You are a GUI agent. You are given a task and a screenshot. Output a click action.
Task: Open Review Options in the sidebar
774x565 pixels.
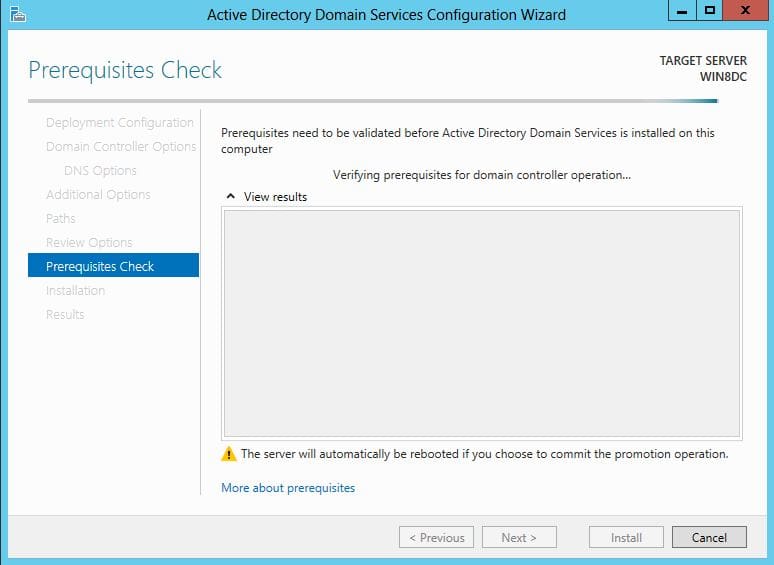coord(89,243)
